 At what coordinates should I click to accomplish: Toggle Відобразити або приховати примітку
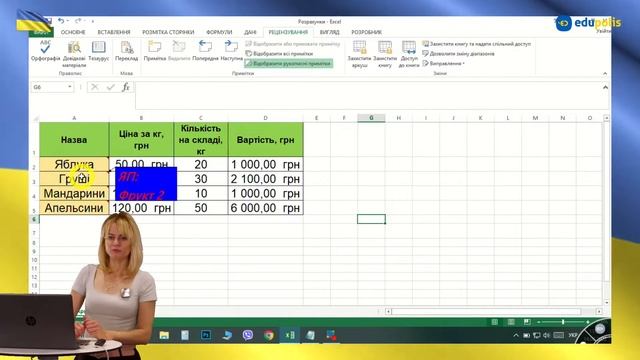293,44
